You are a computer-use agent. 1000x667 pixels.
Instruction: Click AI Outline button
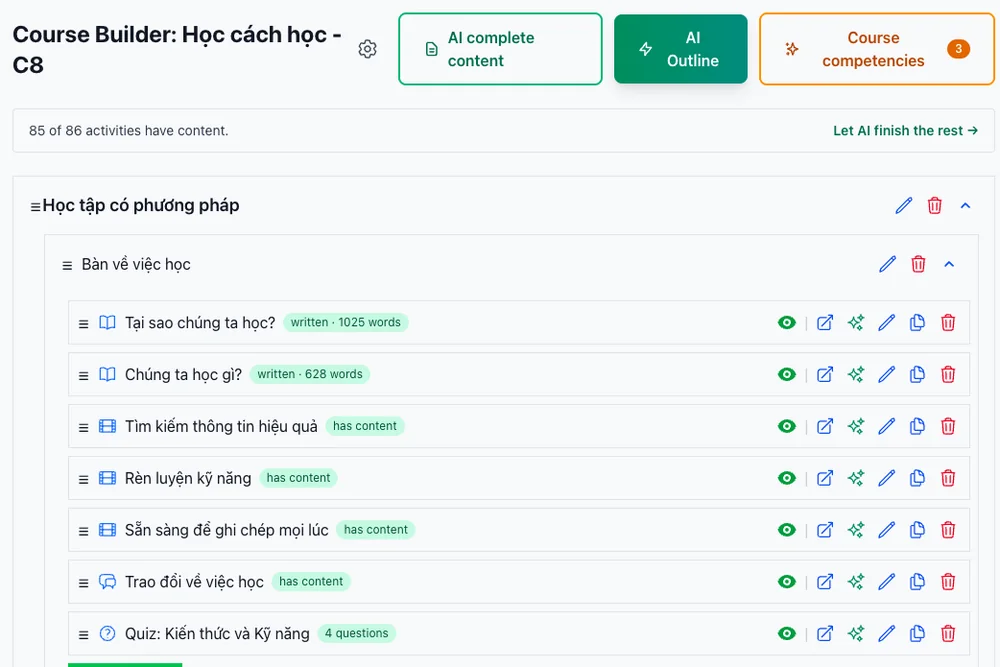pyautogui.click(x=680, y=49)
